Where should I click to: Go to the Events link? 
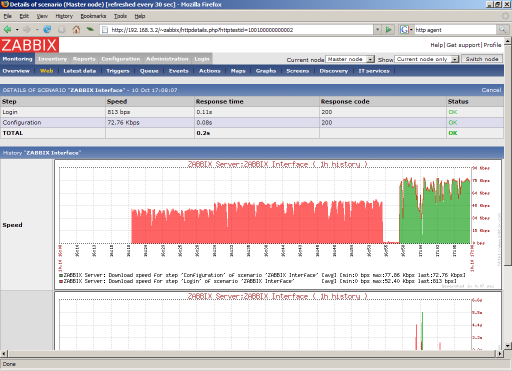point(178,71)
